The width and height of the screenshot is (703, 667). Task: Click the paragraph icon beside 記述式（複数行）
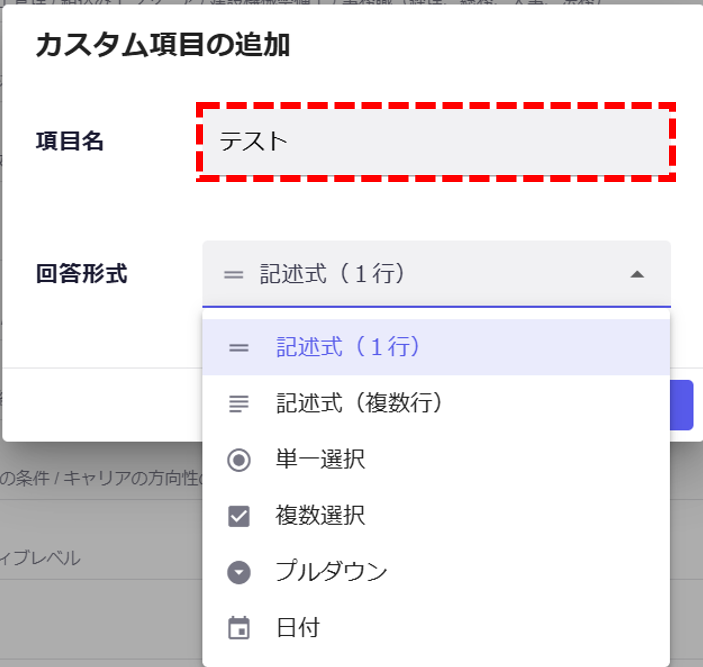(x=238, y=404)
